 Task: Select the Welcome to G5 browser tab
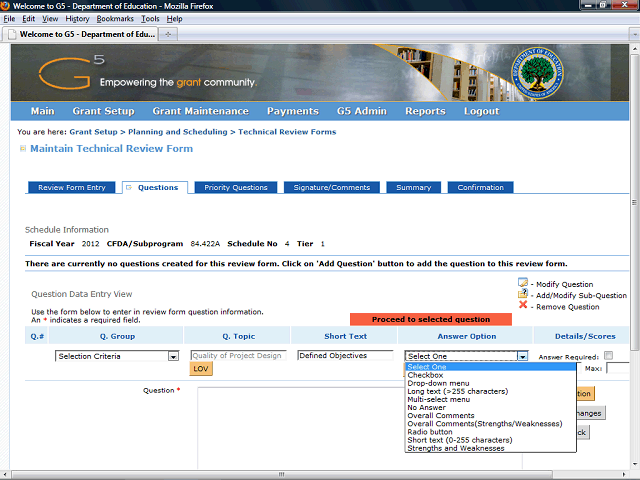tap(80, 34)
